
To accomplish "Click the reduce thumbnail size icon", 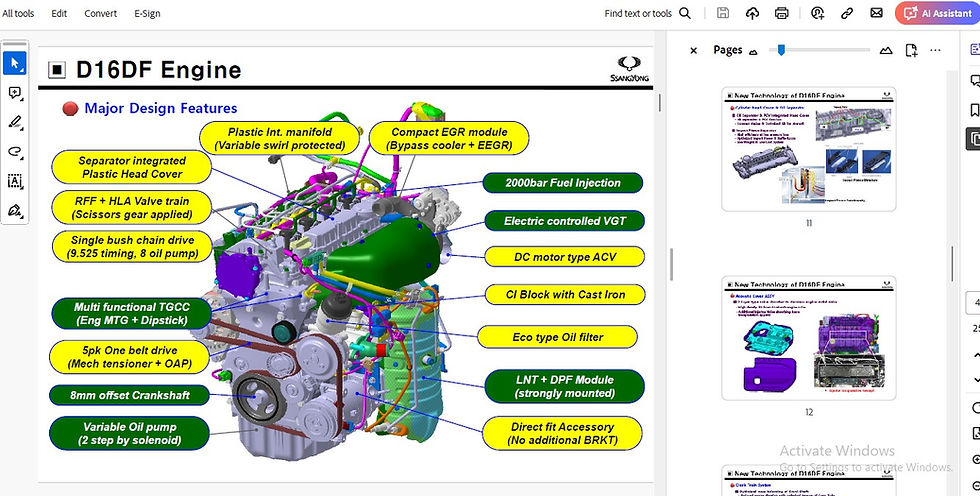I will 753,52.
